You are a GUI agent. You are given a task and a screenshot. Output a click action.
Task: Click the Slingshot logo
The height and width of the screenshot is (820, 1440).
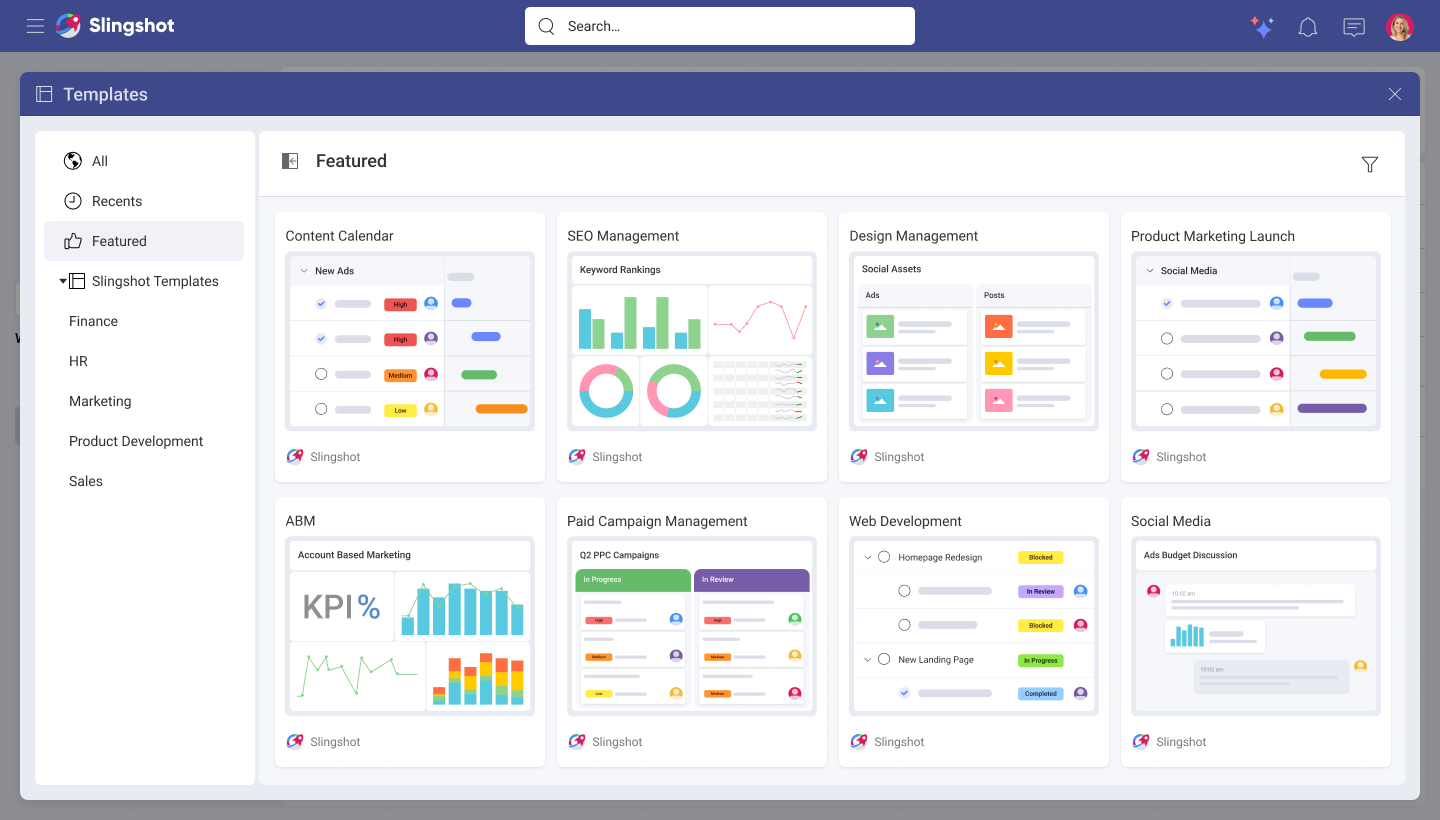tap(115, 26)
